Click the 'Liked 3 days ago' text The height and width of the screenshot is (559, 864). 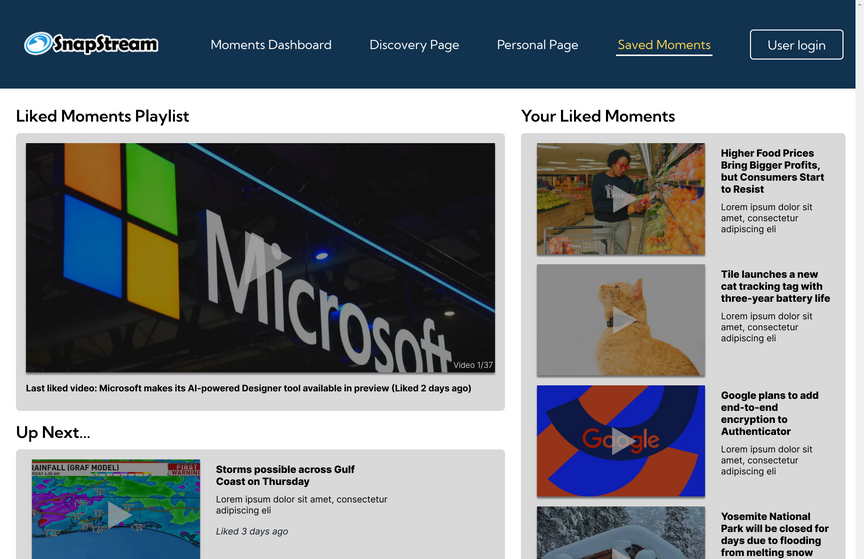(252, 531)
